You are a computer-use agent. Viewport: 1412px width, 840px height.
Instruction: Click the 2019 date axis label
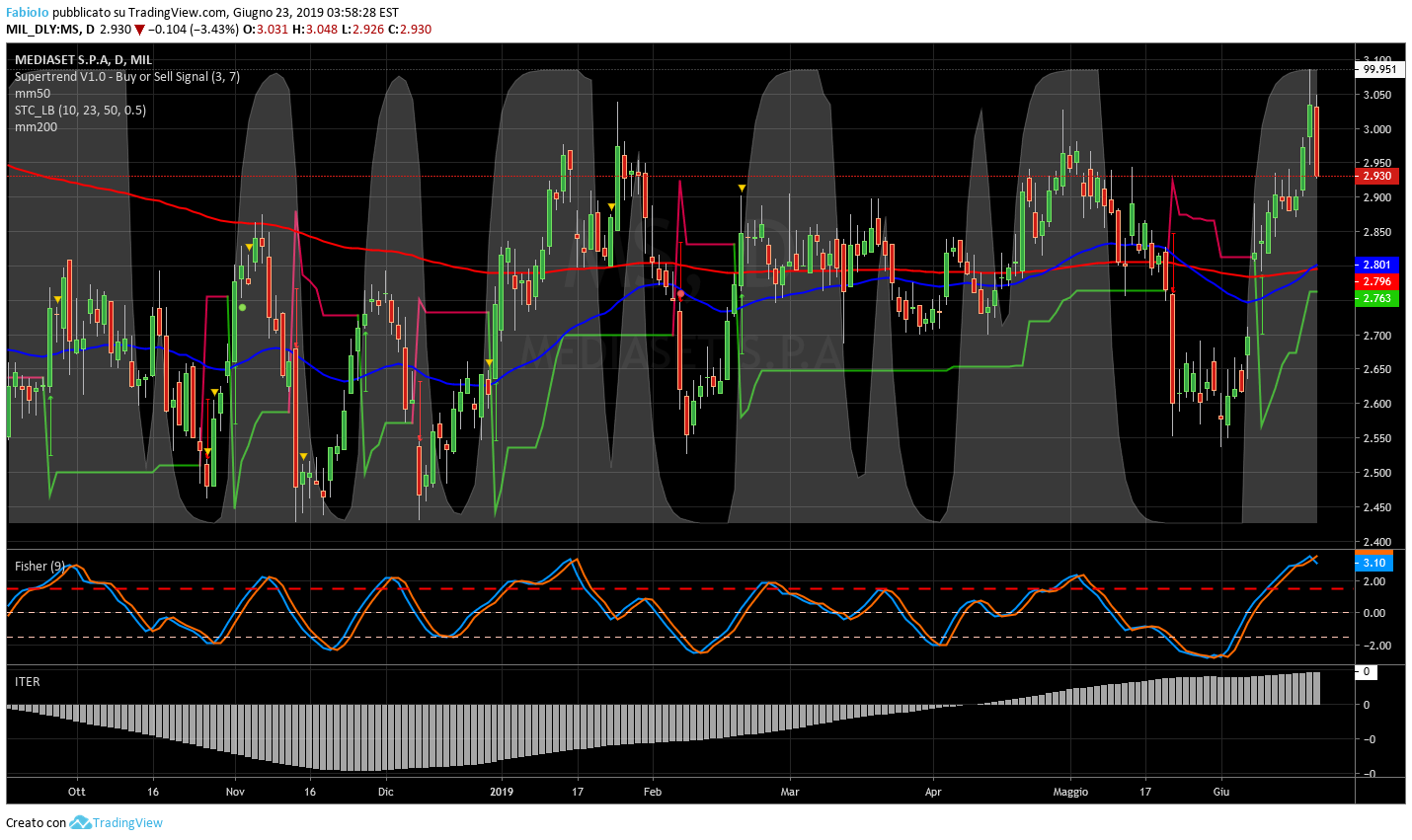pyautogui.click(x=502, y=792)
